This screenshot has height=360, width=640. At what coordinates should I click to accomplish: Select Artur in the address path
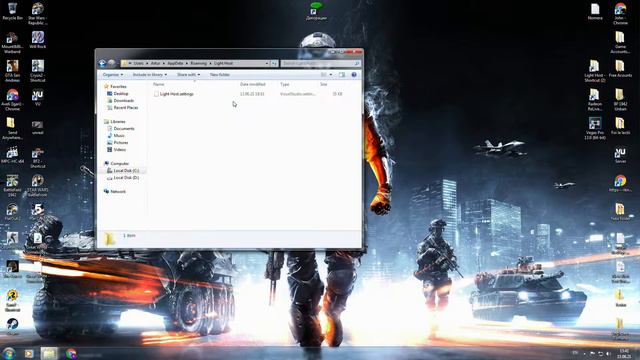click(156, 63)
